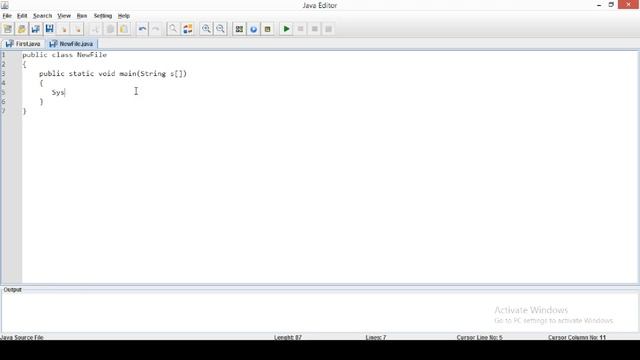Open Find using the magnifier icon
The width and height of the screenshot is (640, 360).
[173, 29]
